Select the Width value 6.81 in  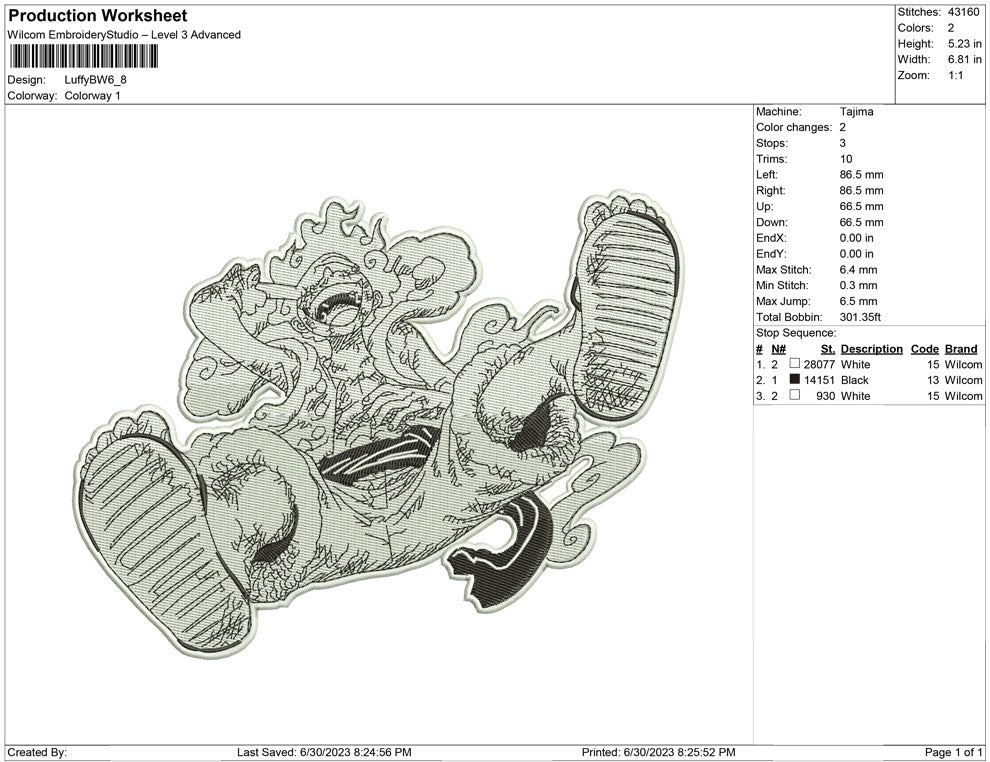pos(964,59)
